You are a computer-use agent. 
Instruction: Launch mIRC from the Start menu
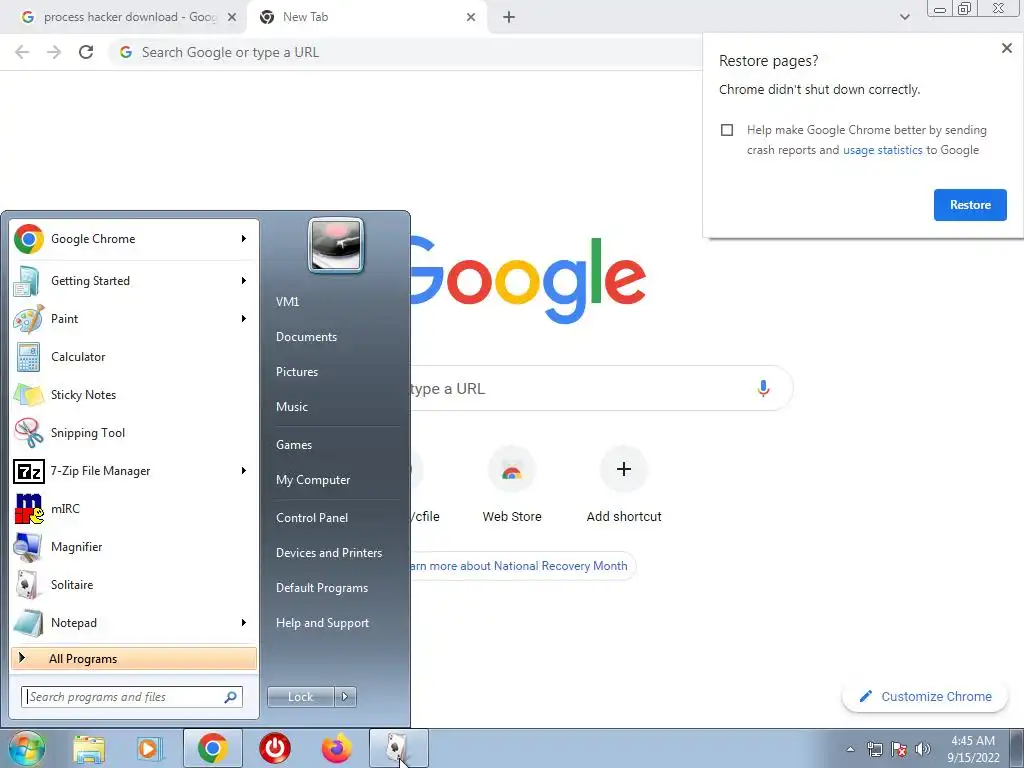[134, 509]
